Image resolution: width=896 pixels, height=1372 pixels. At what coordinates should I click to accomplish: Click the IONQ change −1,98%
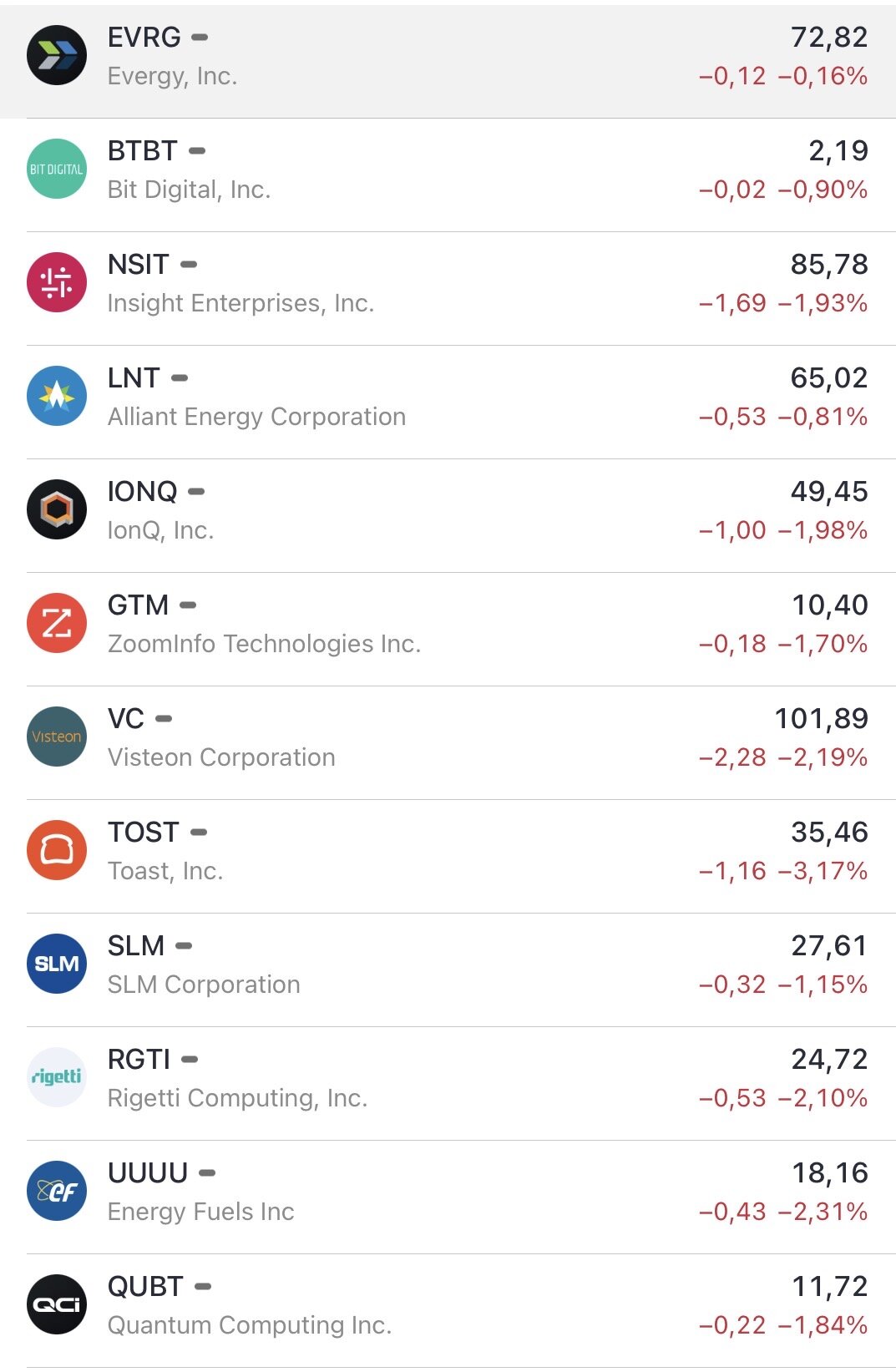(x=823, y=530)
